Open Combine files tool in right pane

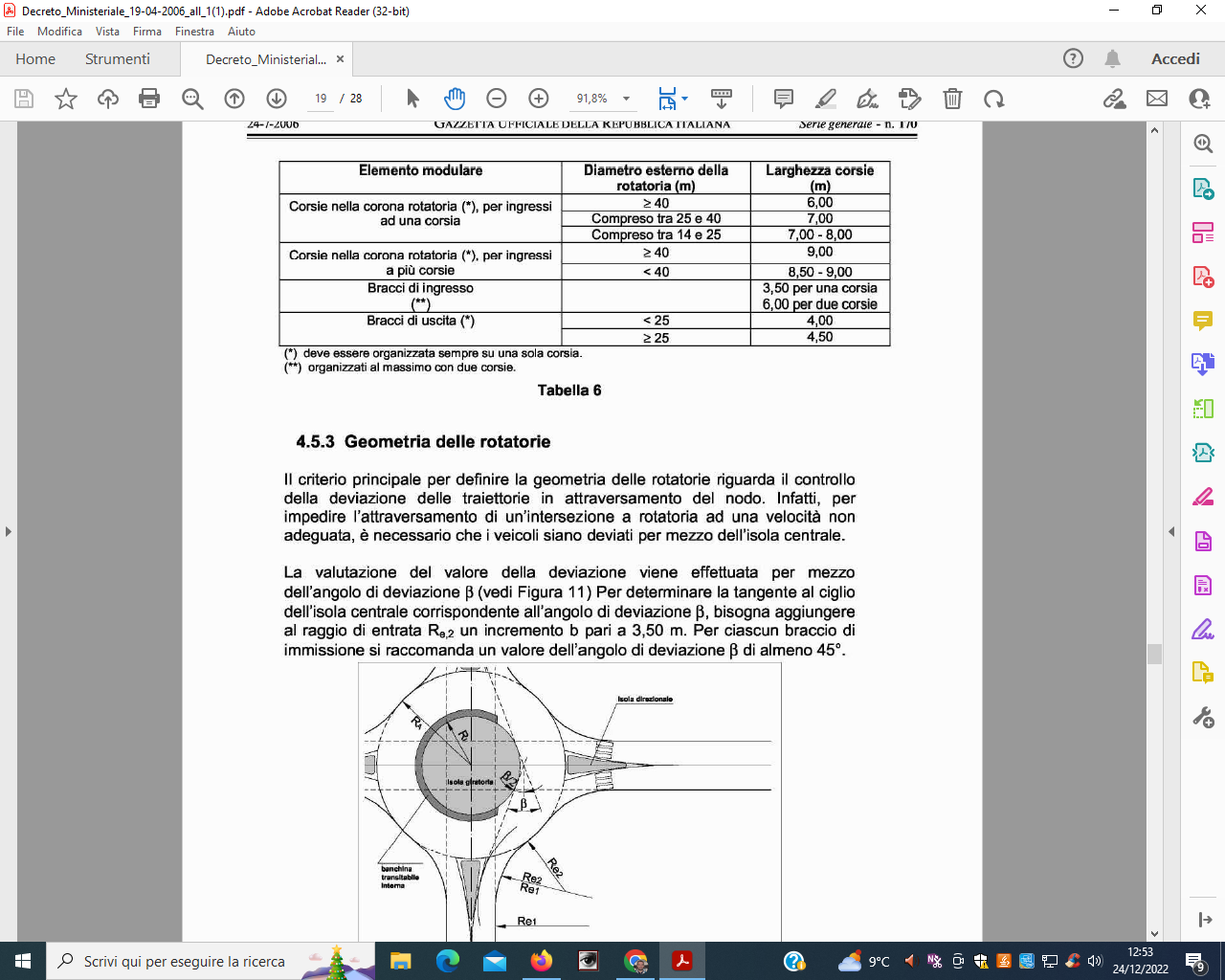pyautogui.click(x=1203, y=364)
